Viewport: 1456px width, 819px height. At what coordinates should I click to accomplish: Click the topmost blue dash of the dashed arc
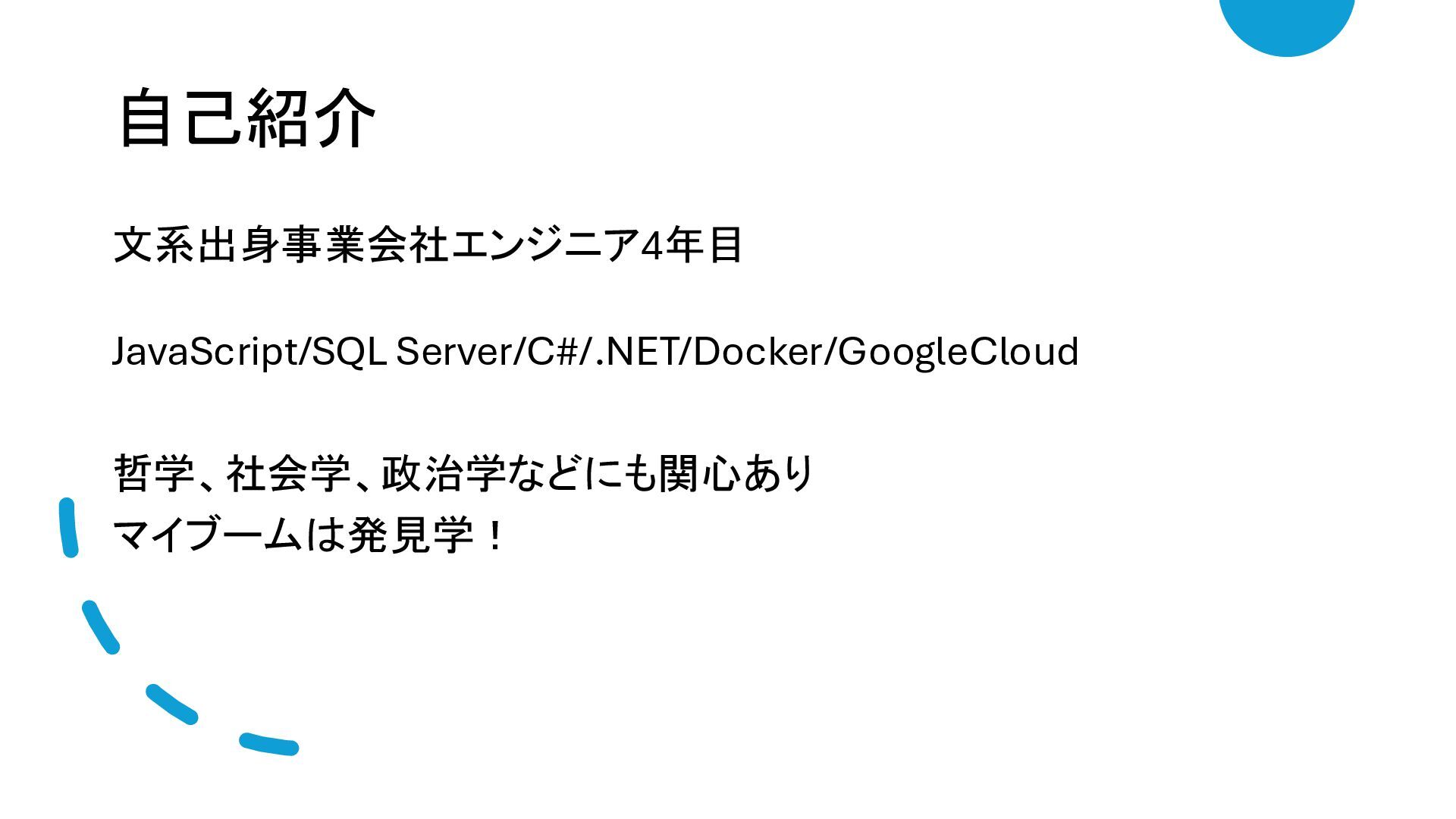69,528
